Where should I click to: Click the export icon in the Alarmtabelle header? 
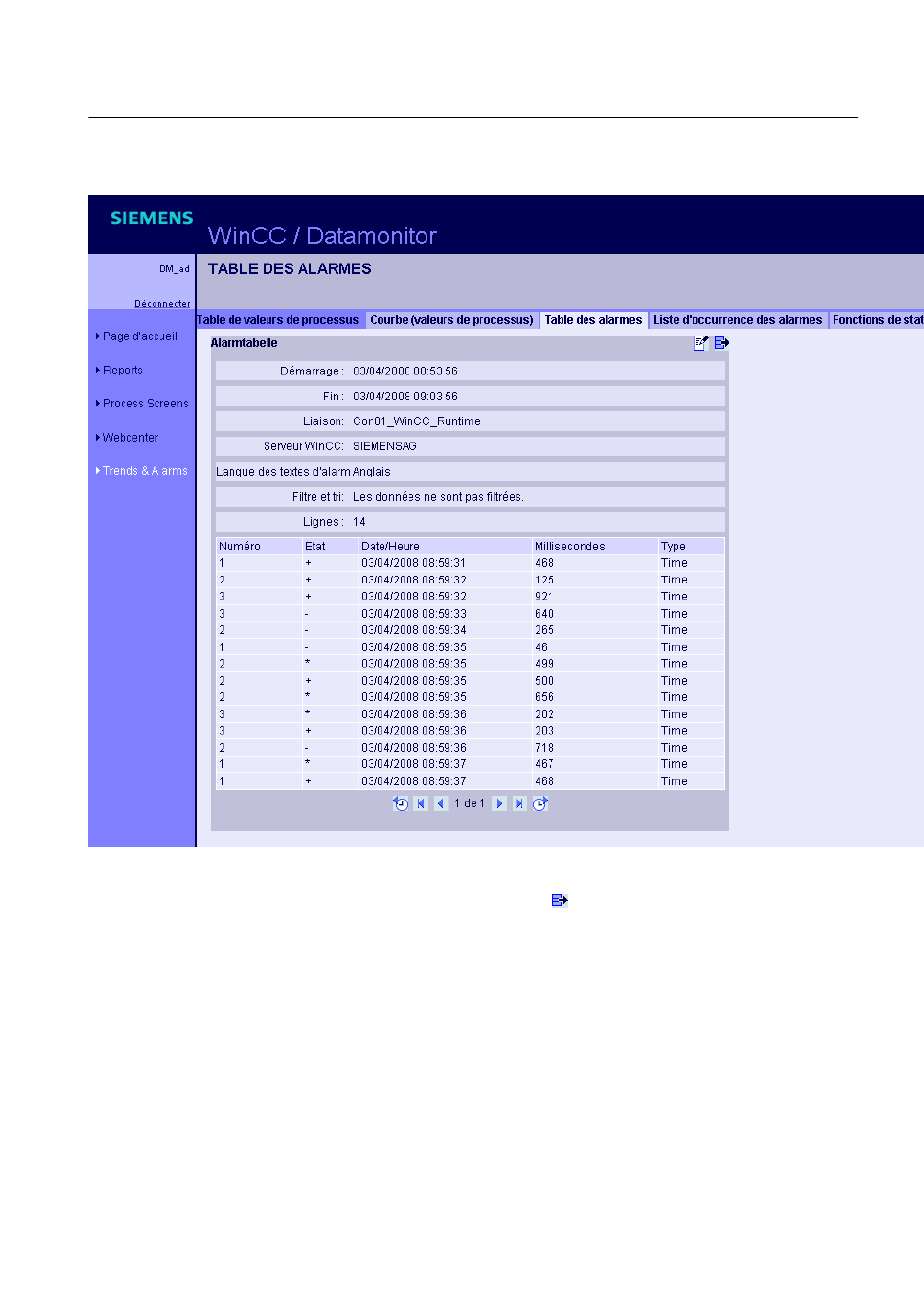point(722,343)
